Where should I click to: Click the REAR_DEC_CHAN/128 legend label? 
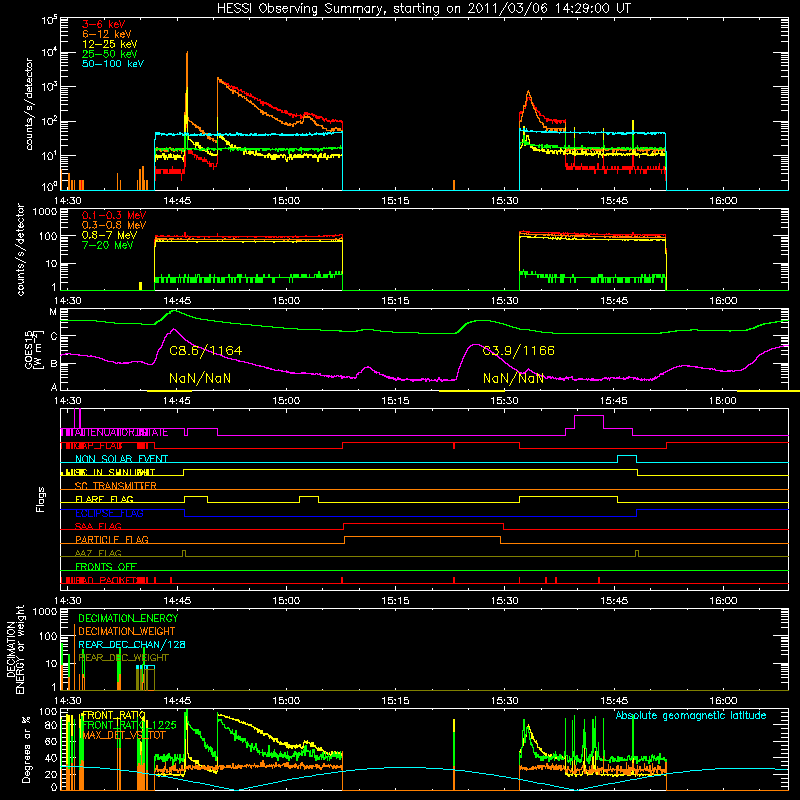[132, 644]
